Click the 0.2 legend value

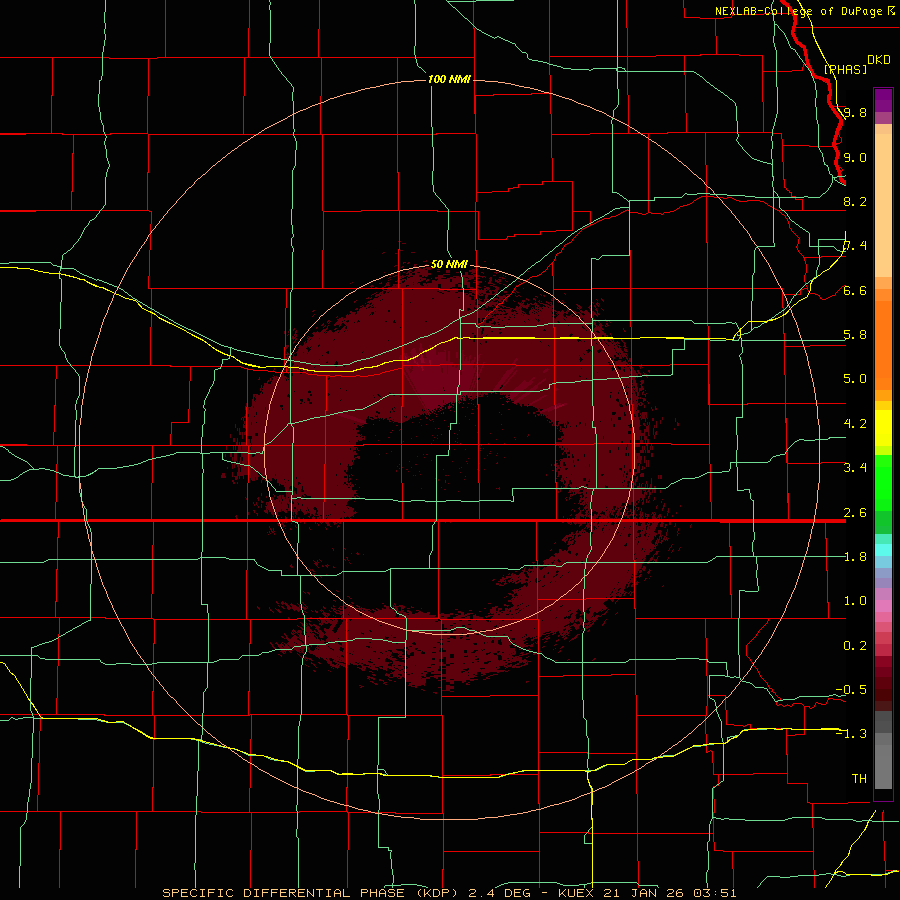pos(855,646)
